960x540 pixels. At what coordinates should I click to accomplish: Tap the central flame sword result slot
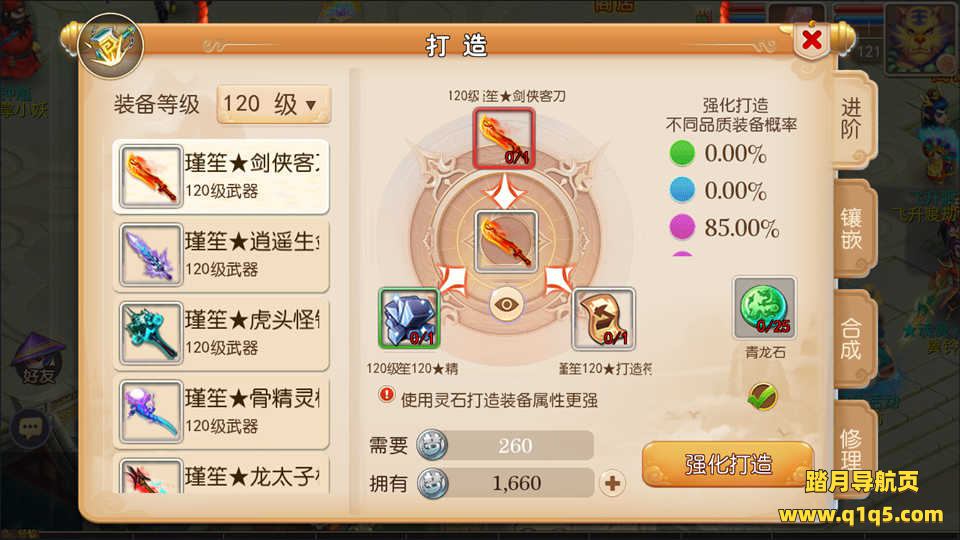pyautogui.click(x=506, y=242)
